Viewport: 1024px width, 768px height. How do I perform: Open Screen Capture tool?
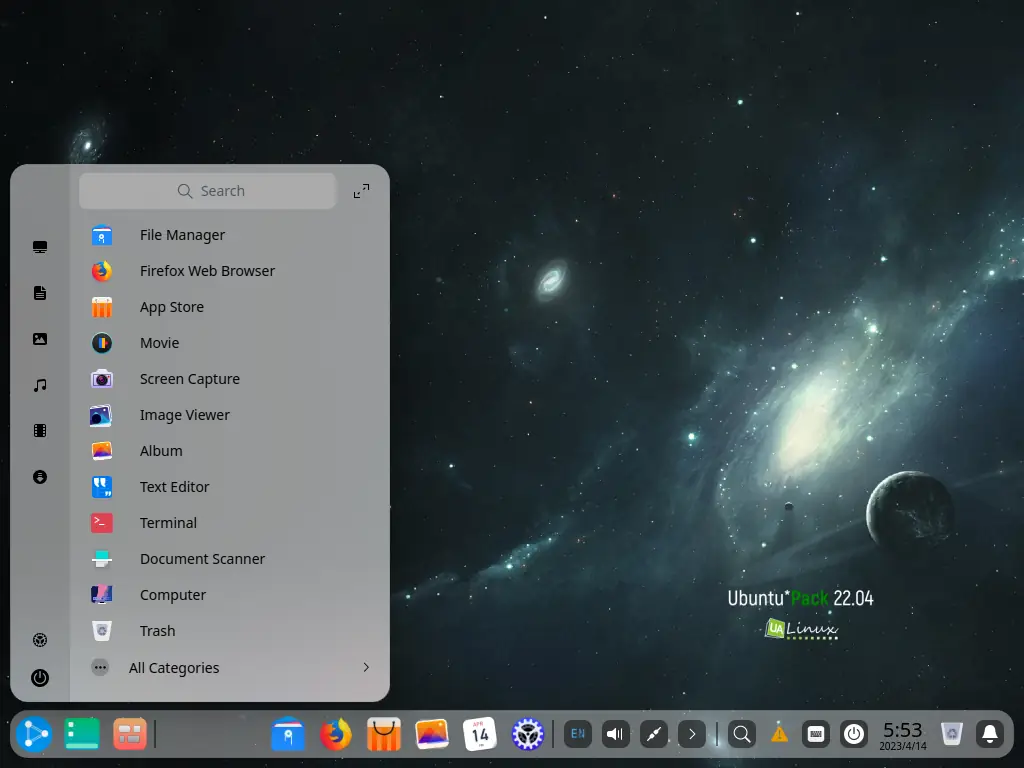pyautogui.click(x=230, y=379)
